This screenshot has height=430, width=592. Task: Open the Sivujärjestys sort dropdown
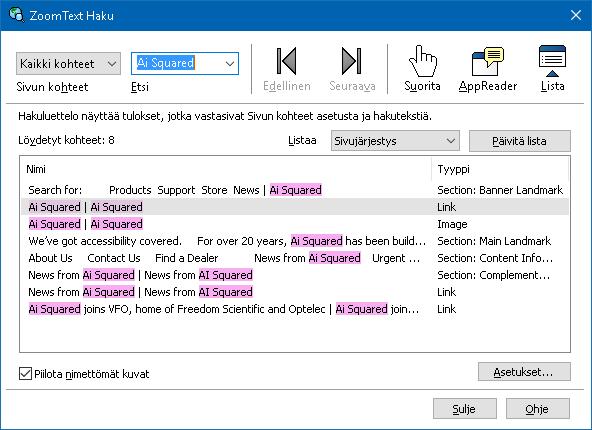point(395,141)
